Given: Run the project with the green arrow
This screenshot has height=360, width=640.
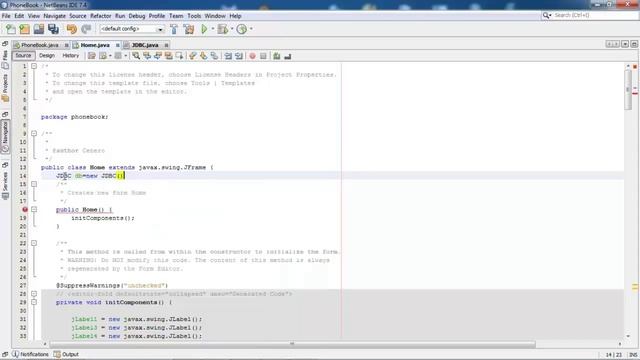Looking at the screenshot, I should (x=204, y=29).
